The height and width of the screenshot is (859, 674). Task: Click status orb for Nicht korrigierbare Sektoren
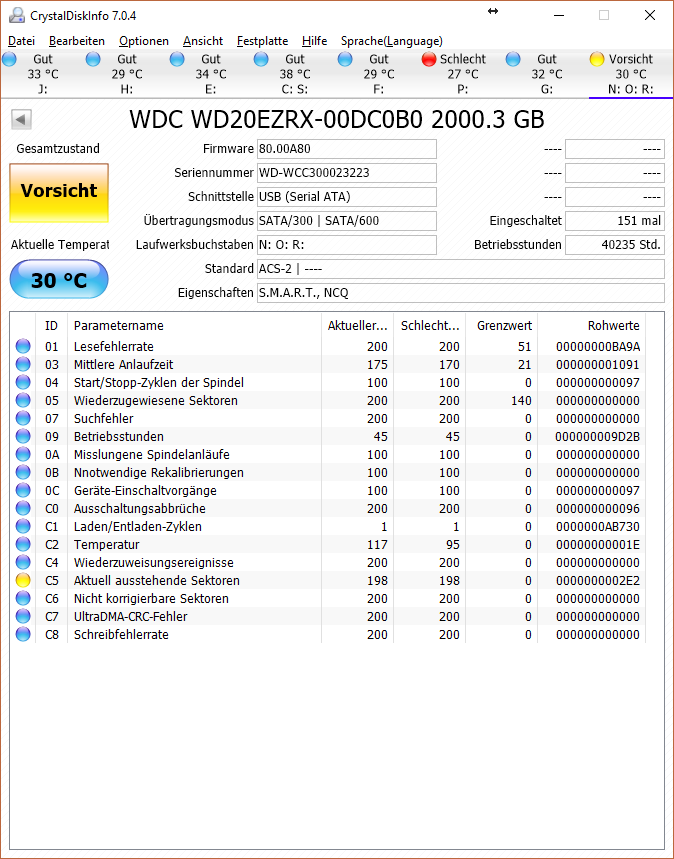click(x=23, y=598)
